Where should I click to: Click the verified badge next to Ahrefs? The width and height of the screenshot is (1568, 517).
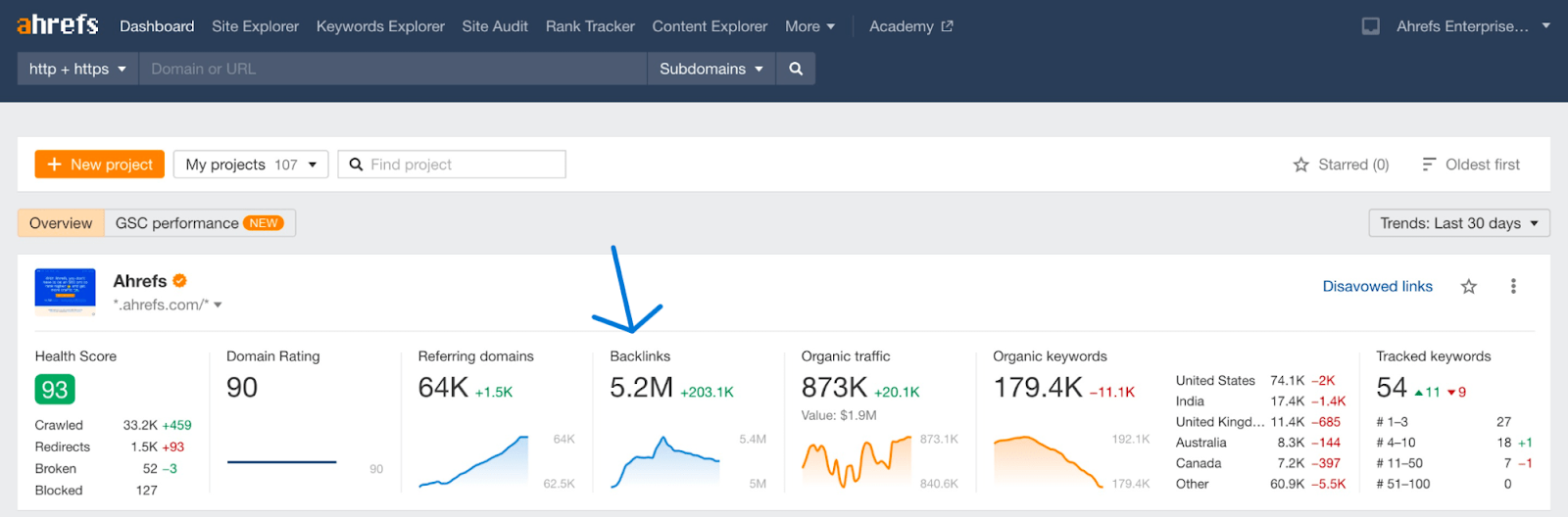coord(180,281)
